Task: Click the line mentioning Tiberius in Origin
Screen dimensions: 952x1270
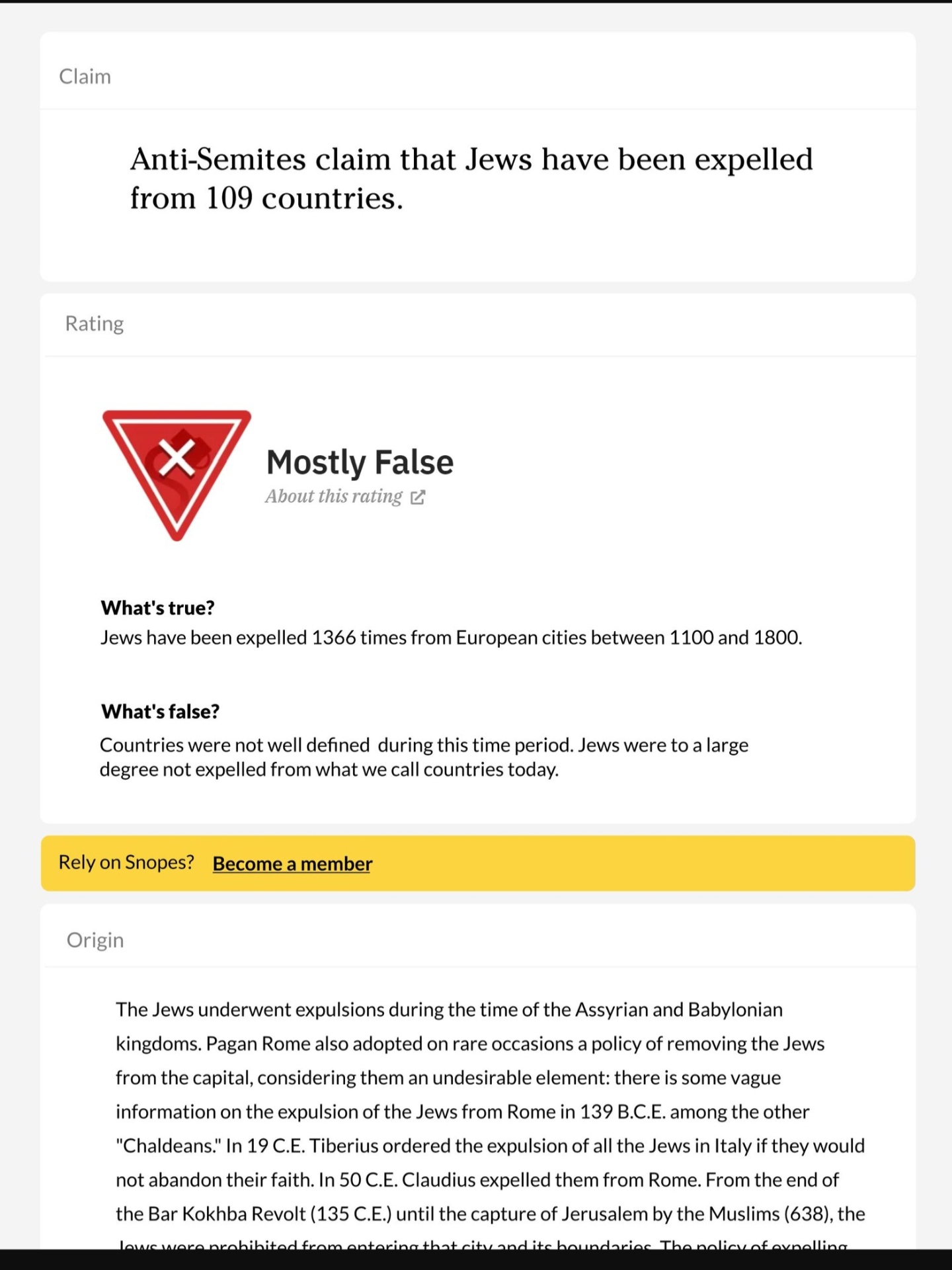Action: [490, 1146]
